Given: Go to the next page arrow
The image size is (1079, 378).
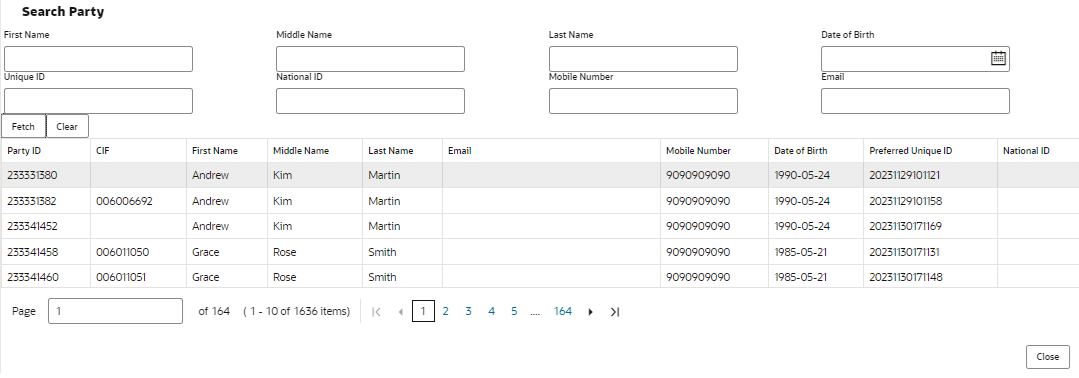Looking at the screenshot, I should pyautogui.click(x=590, y=312).
